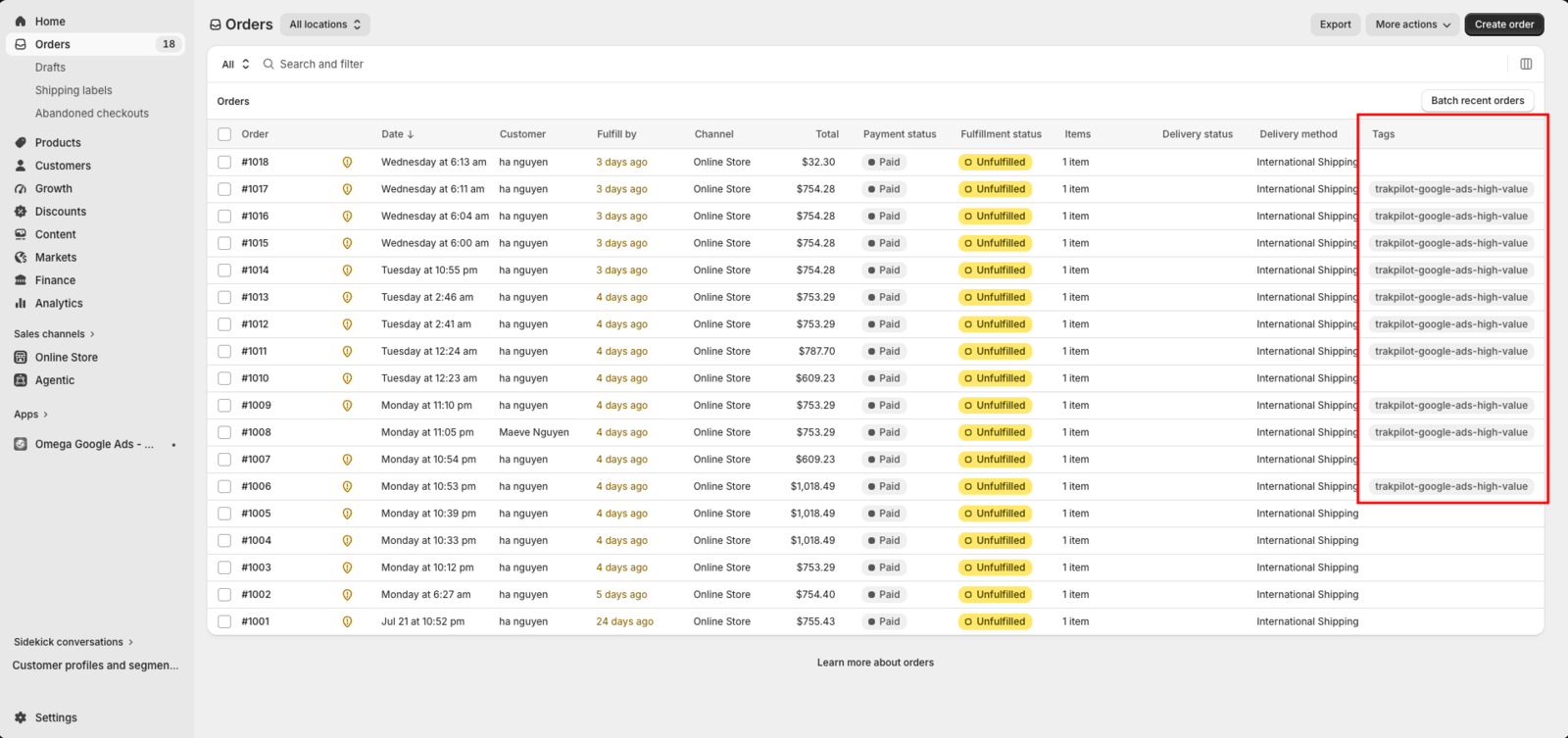Click the Agentic channel icon
The width and height of the screenshot is (1568, 738).
(x=21, y=380)
